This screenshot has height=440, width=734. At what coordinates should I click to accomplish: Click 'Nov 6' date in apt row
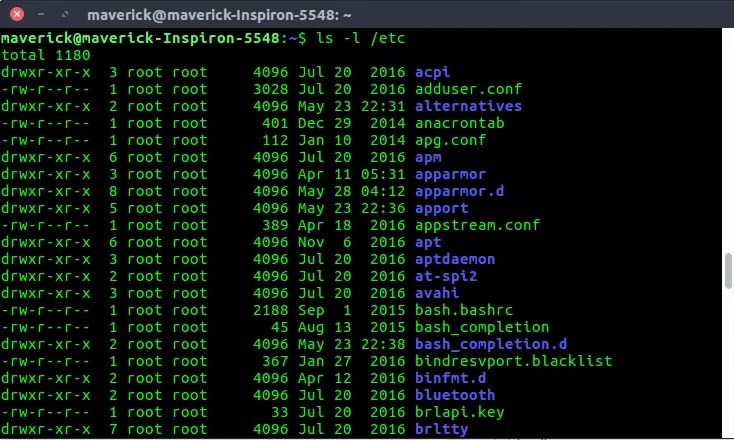coord(324,242)
